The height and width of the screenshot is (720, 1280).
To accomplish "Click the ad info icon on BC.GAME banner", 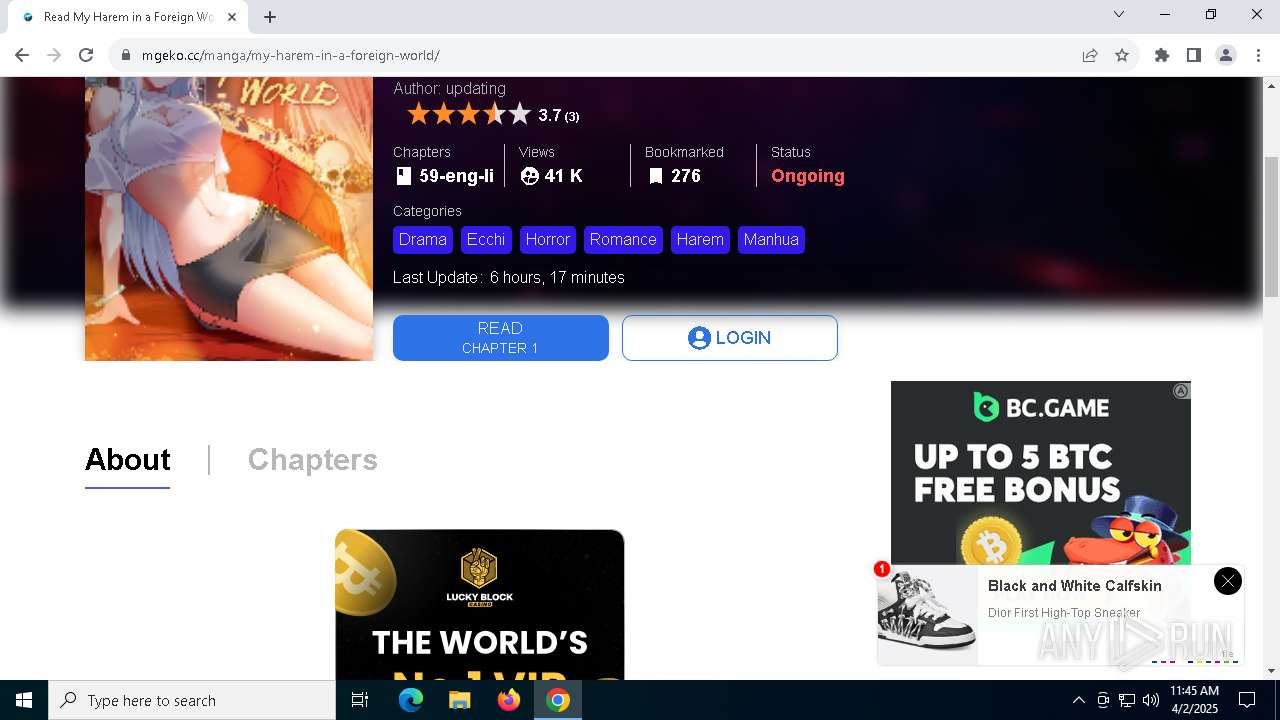I will point(1181,391).
